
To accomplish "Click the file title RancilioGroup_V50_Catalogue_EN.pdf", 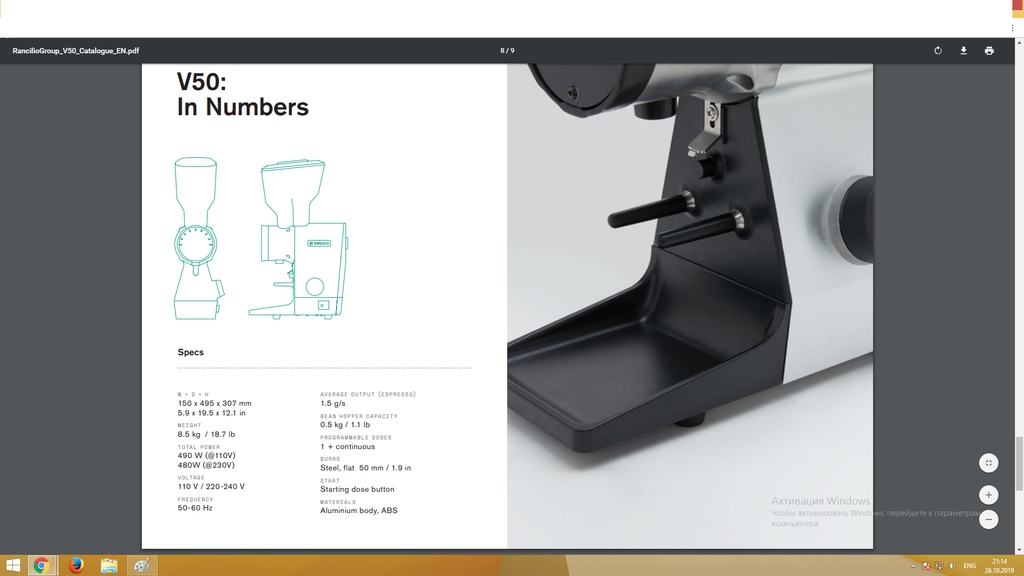I will [x=76, y=50].
